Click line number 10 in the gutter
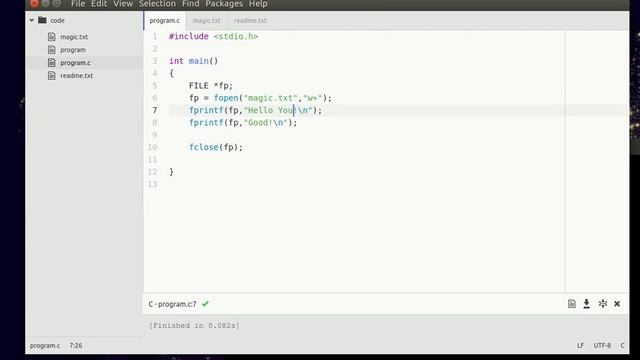Viewport: 640px width, 360px height. tap(152, 147)
